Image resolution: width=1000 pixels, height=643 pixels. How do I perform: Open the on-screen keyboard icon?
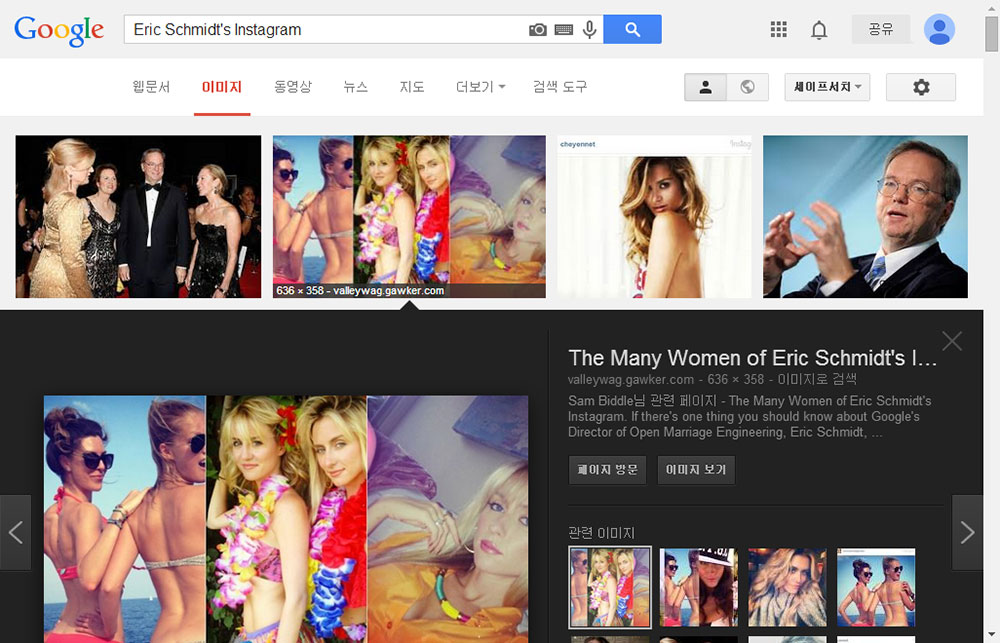564,30
